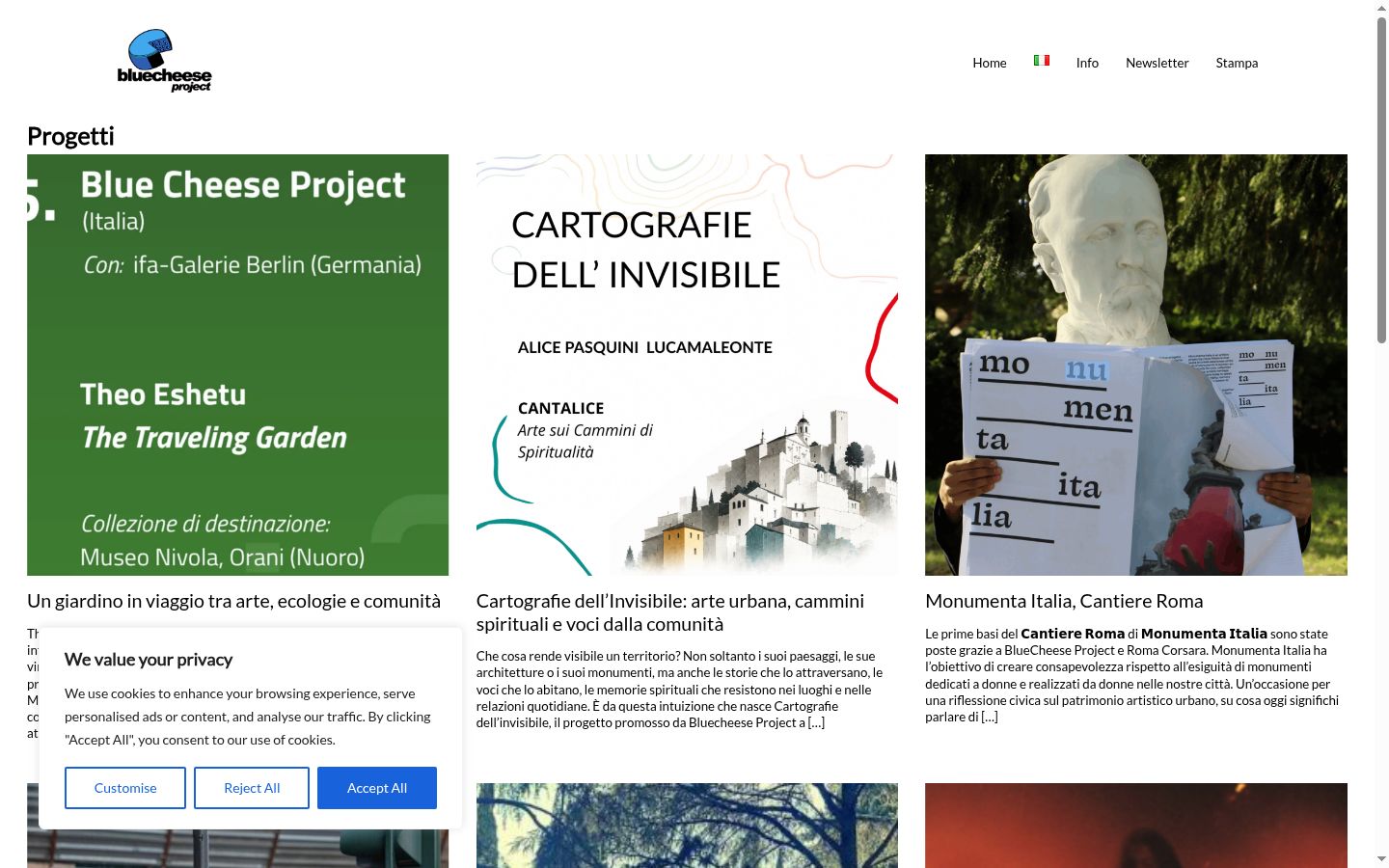Click the scrollbar down arrow
This screenshot has width=1389, height=868.
pyautogui.click(x=1381, y=858)
